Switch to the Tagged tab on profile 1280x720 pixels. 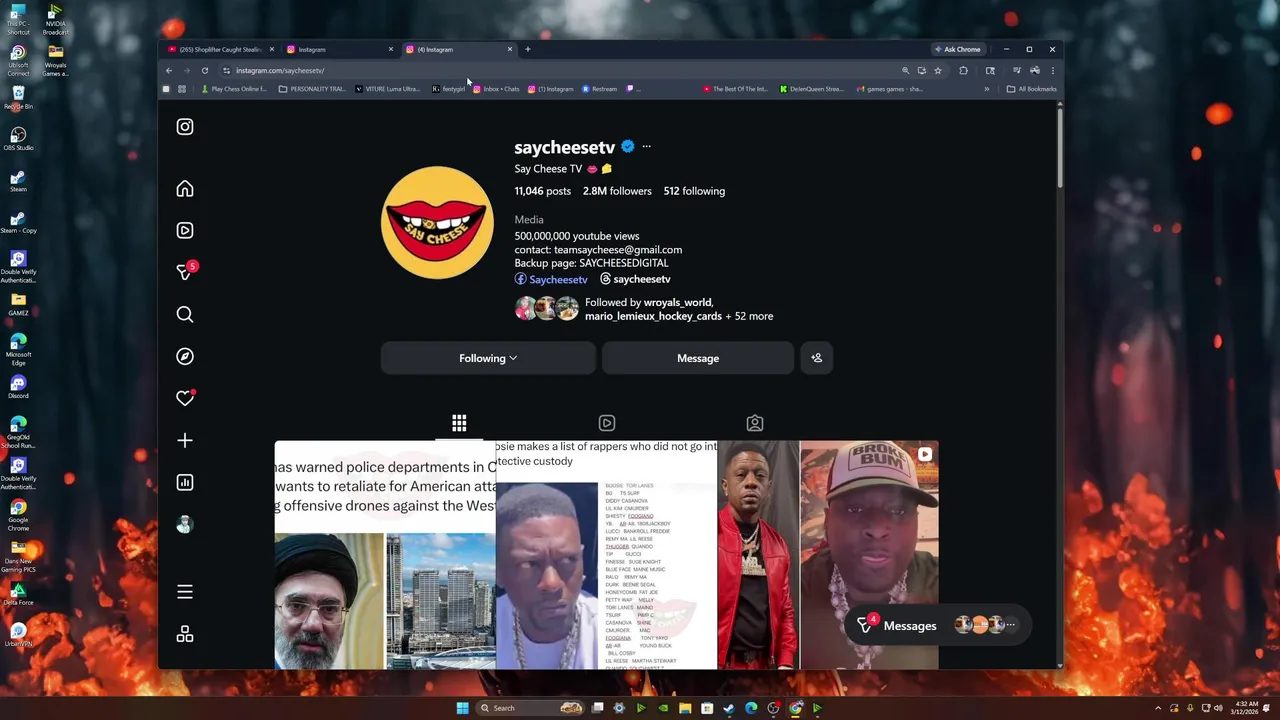755,423
